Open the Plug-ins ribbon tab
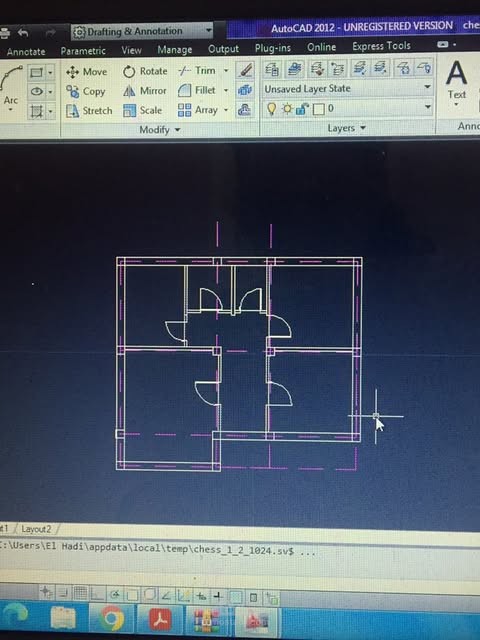The image size is (480, 640). [x=273, y=48]
